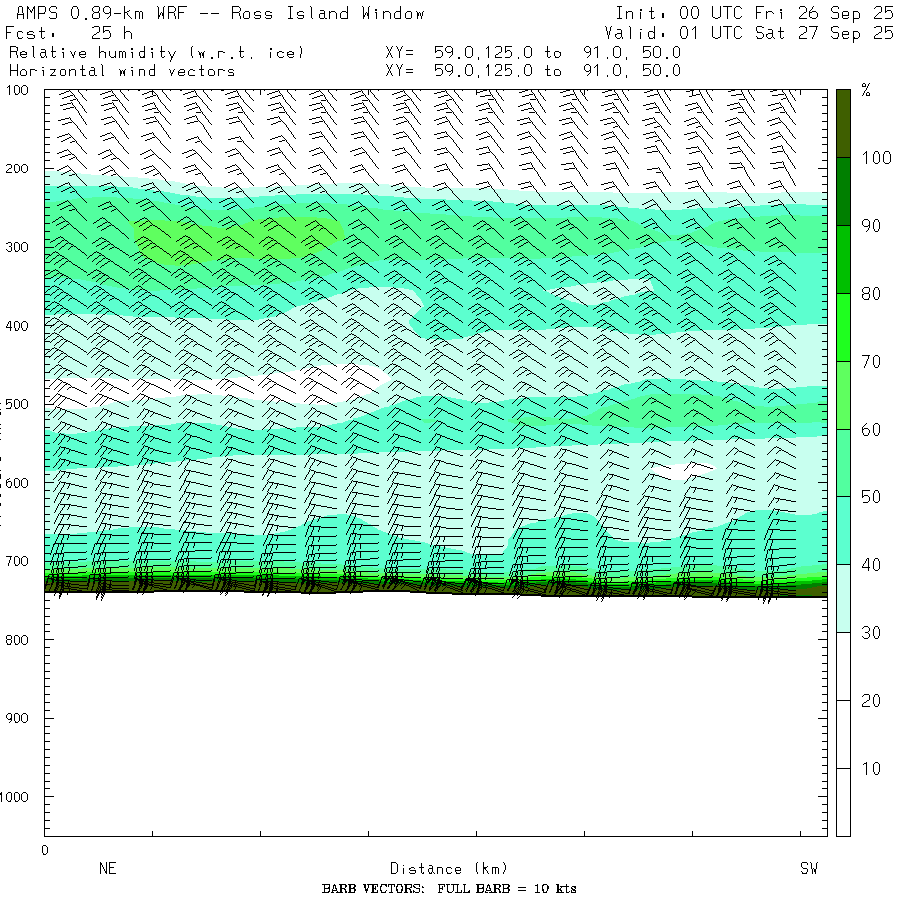This screenshot has height=900, width=900.
Task: Click the 'Init: 00 UTC Fri 26 Sep 25' text
Action: tap(754, 13)
